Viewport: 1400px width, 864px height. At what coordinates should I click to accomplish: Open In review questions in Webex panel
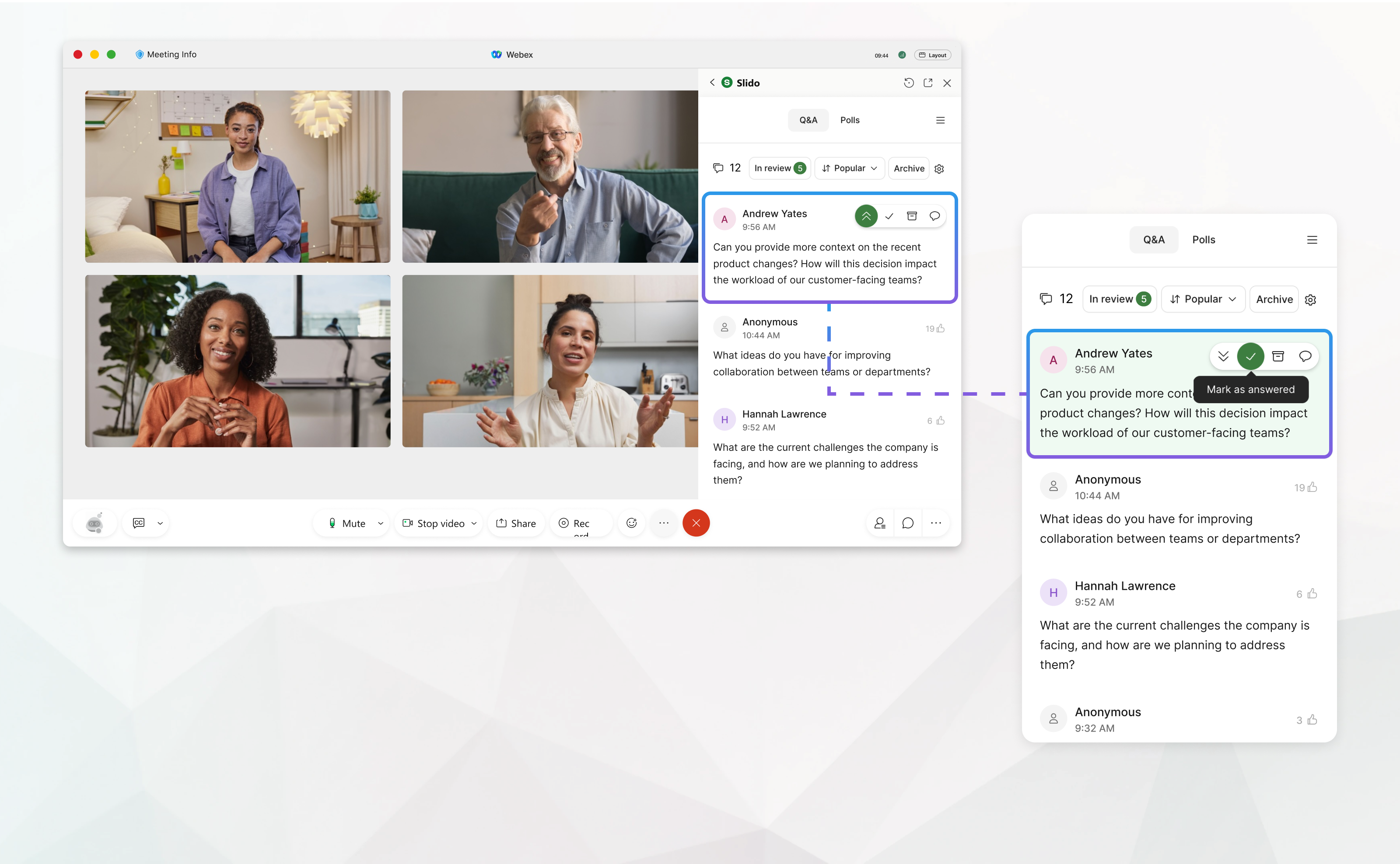pyautogui.click(x=780, y=168)
